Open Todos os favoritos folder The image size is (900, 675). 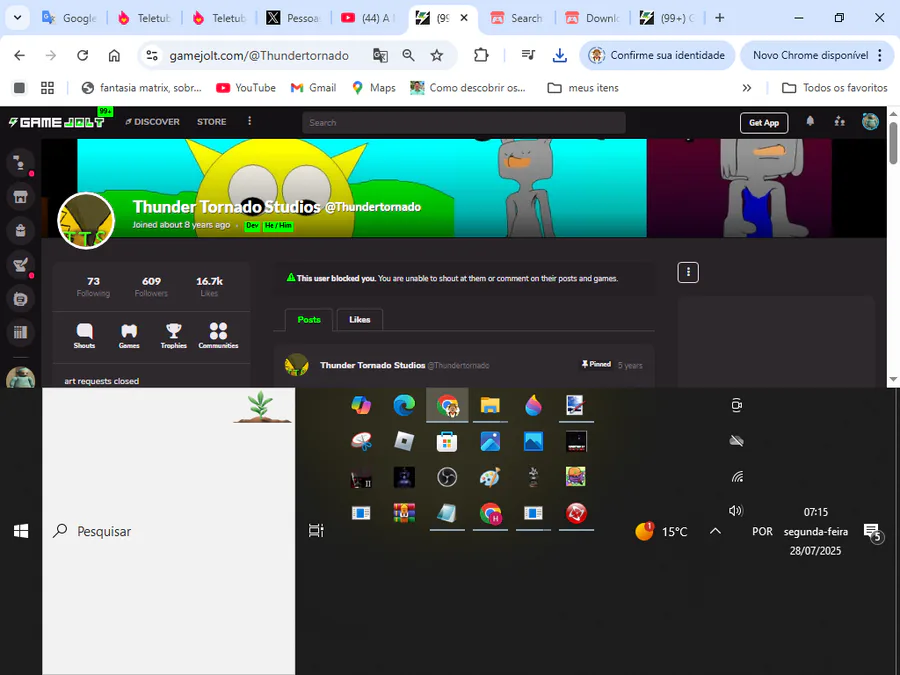click(x=835, y=88)
